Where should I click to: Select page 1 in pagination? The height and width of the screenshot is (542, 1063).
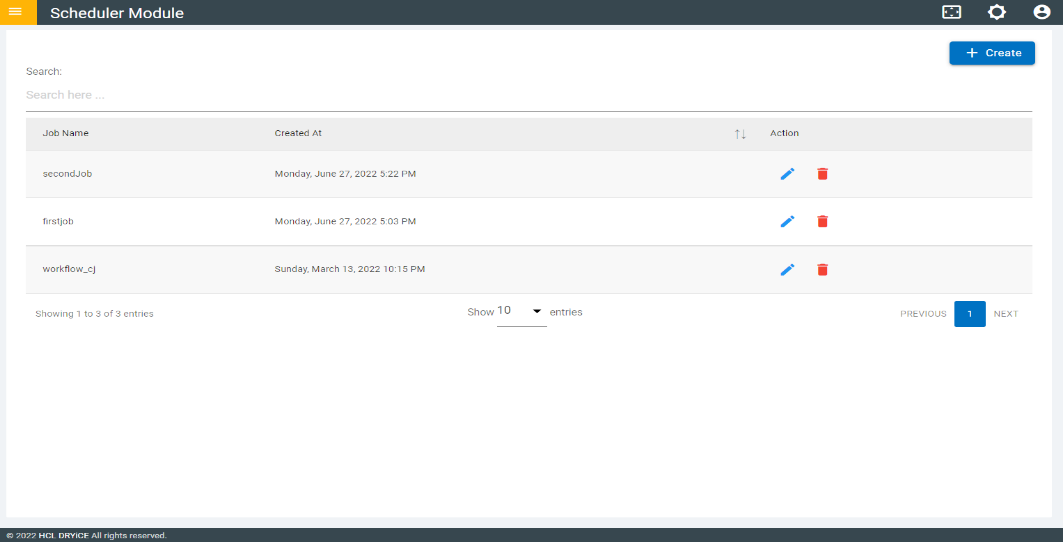pyautogui.click(x=969, y=314)
